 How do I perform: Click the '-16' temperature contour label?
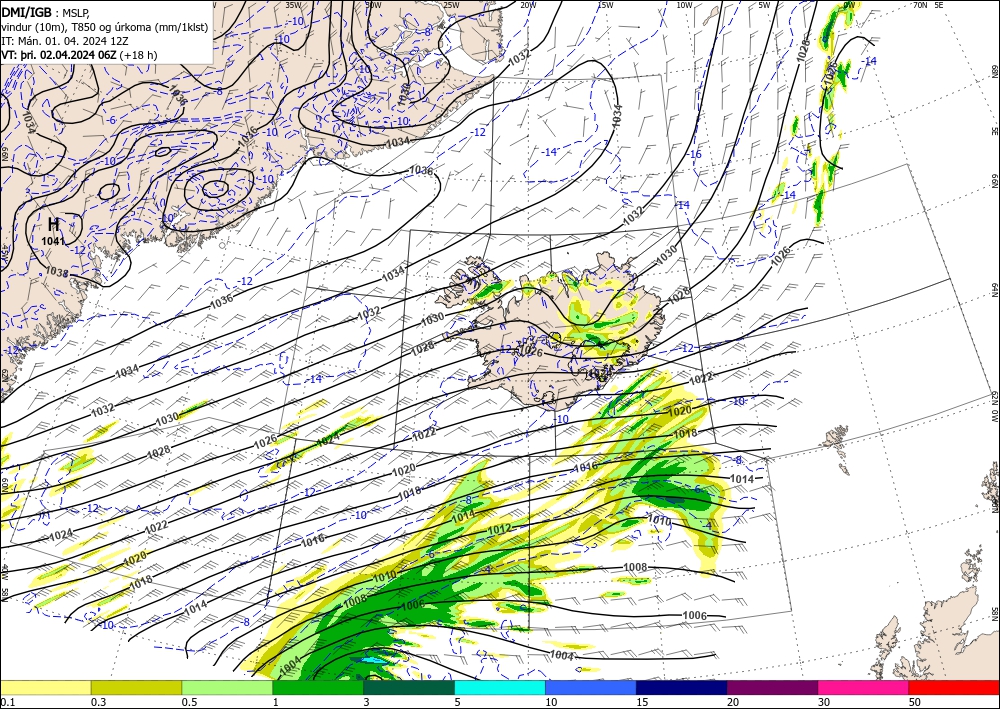click(x=695, y=154)
